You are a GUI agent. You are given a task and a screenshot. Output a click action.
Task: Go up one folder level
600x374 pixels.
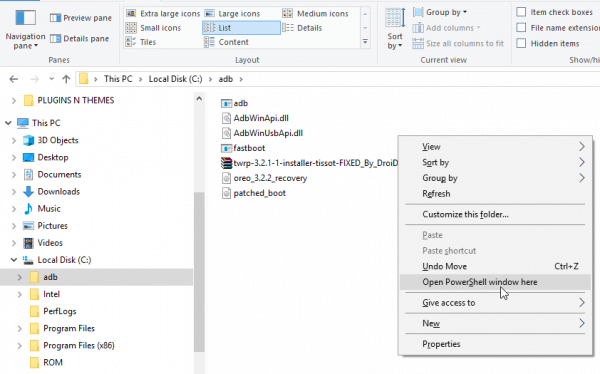[x=66, y=79]
